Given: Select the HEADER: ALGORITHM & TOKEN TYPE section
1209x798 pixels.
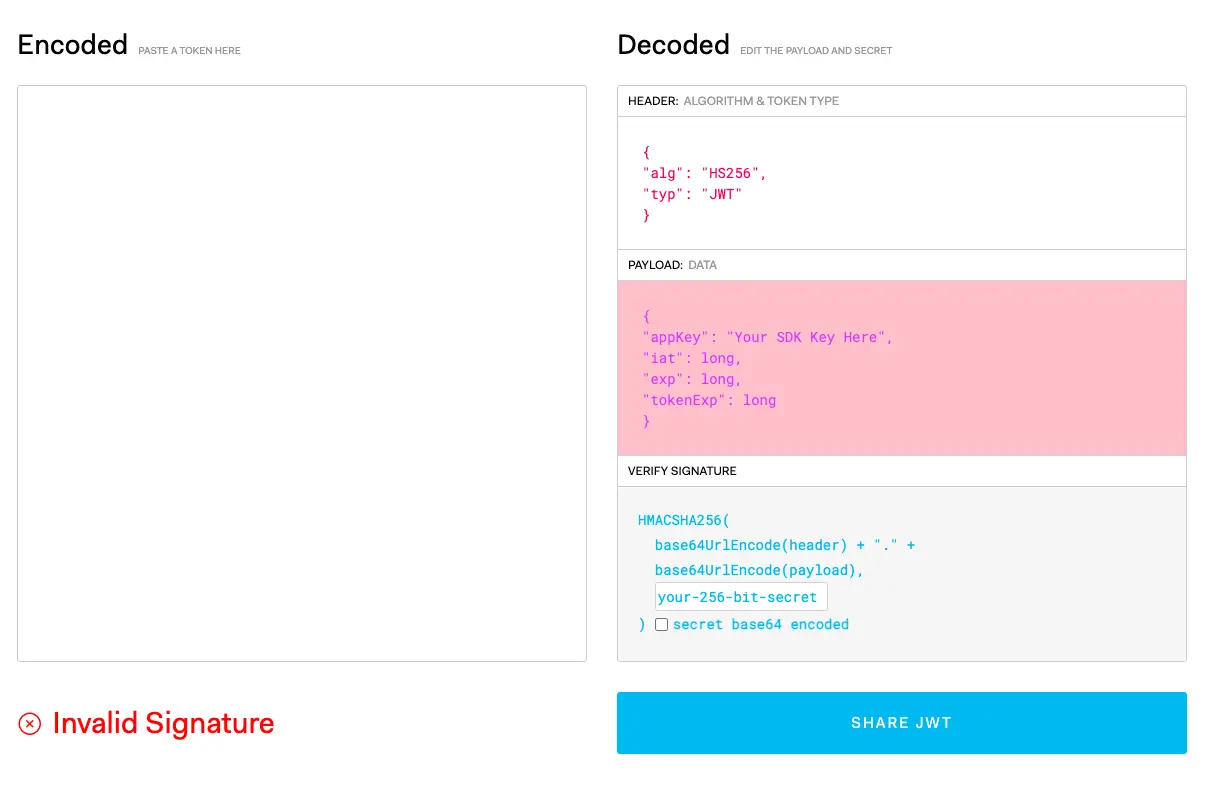Looking at the screenshot, I should tap(732, 100).
